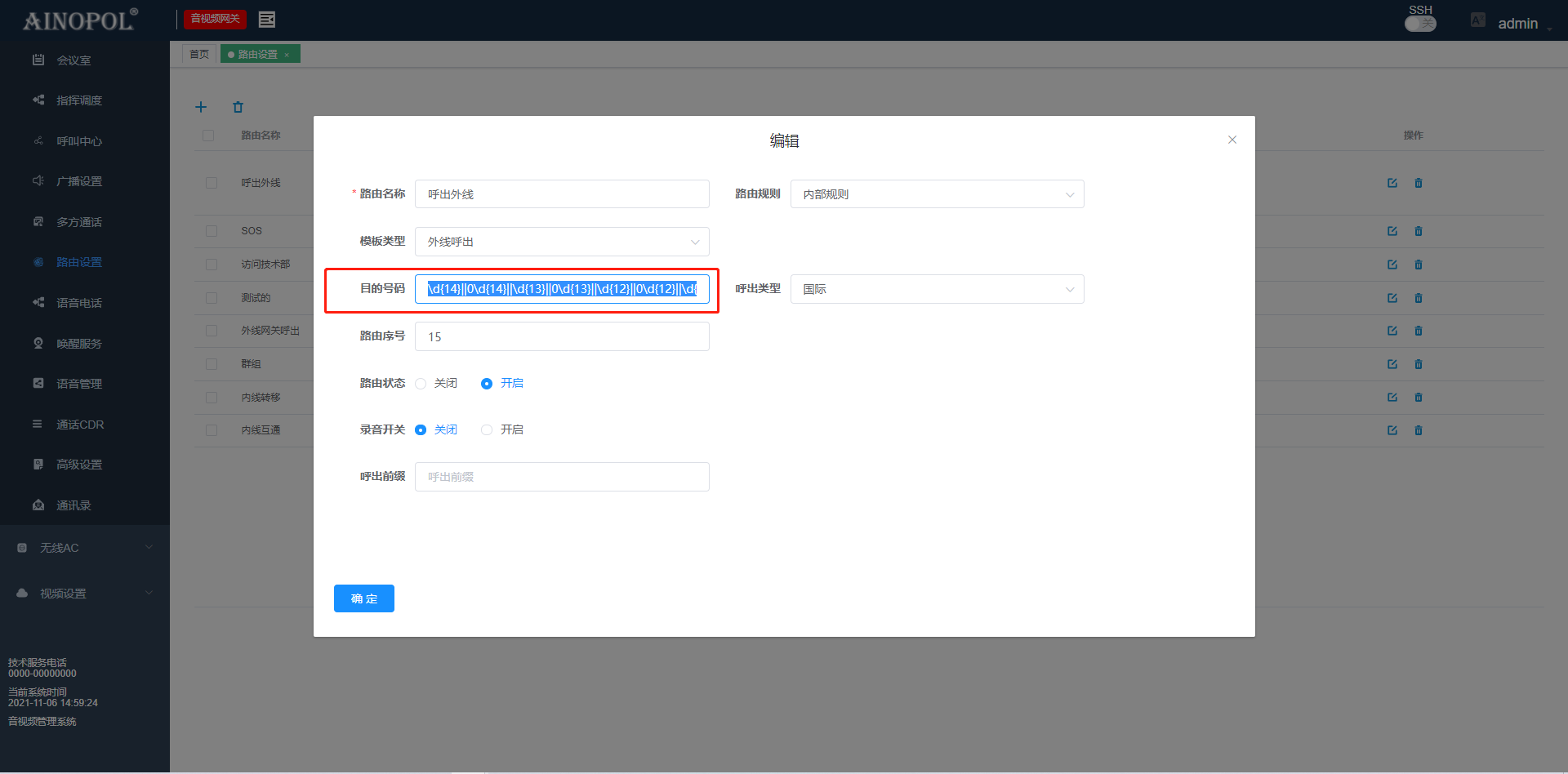Click the trash icon above the route table

pyautogui.click(x=238, y=107)
